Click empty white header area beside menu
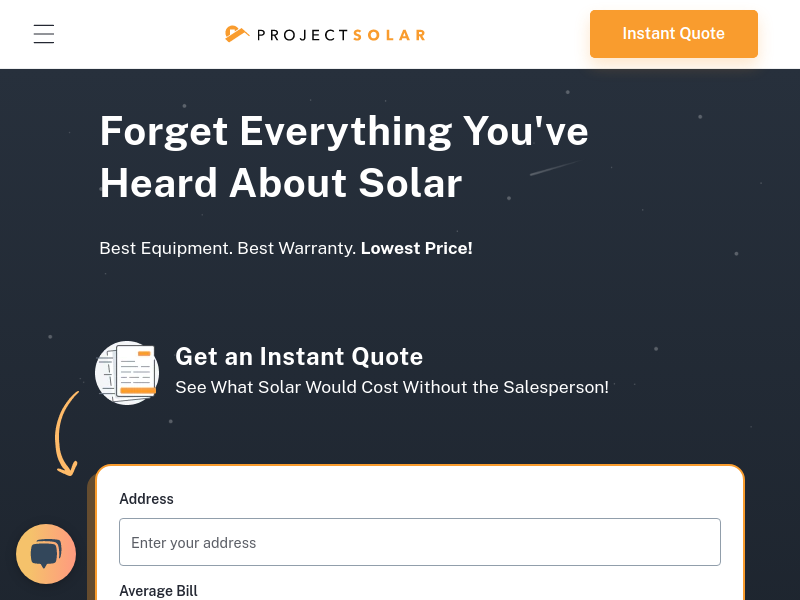 (138, 34)
